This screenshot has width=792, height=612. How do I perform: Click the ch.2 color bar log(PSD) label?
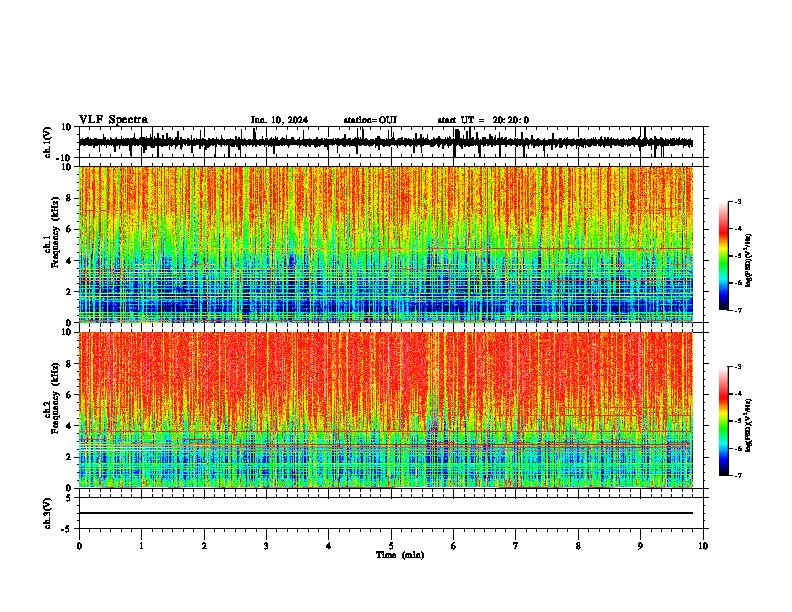pyautogui.click(x=748, y=425)
